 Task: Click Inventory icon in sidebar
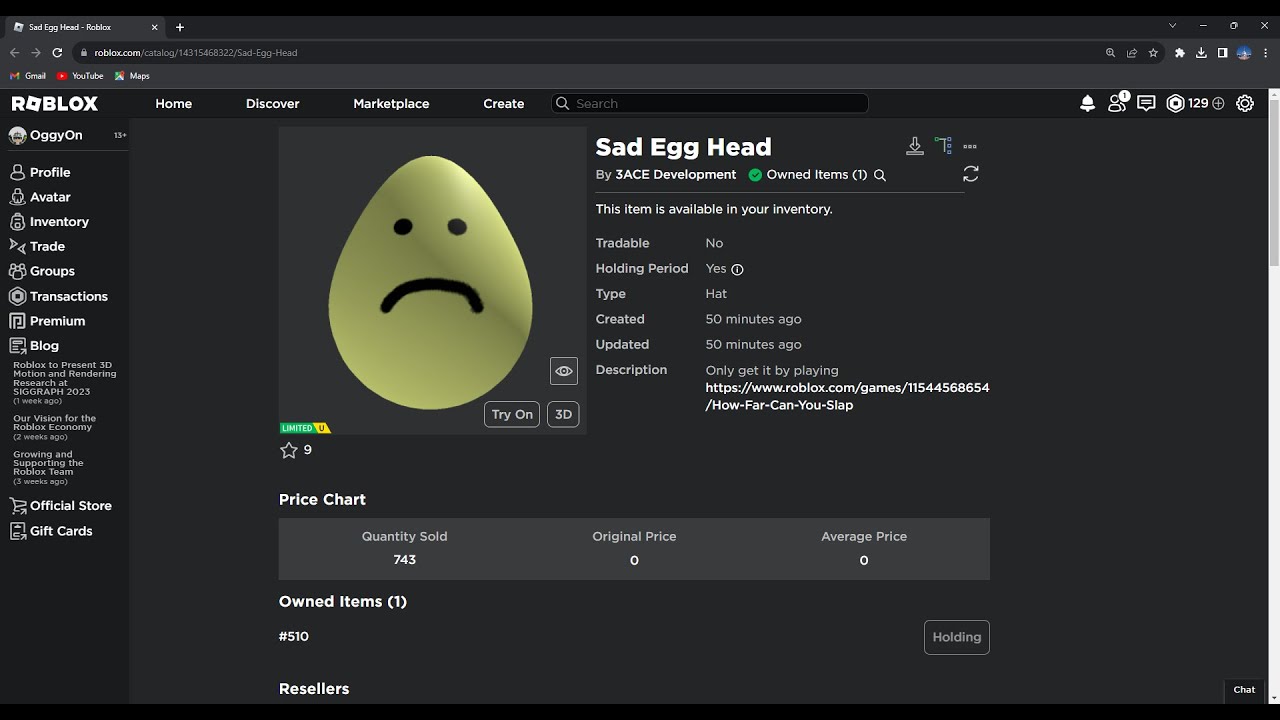click(x=17, y=222)
